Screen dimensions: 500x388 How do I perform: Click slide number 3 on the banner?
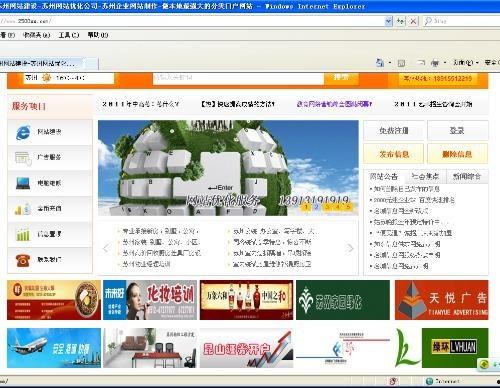[x=327, y=207]
